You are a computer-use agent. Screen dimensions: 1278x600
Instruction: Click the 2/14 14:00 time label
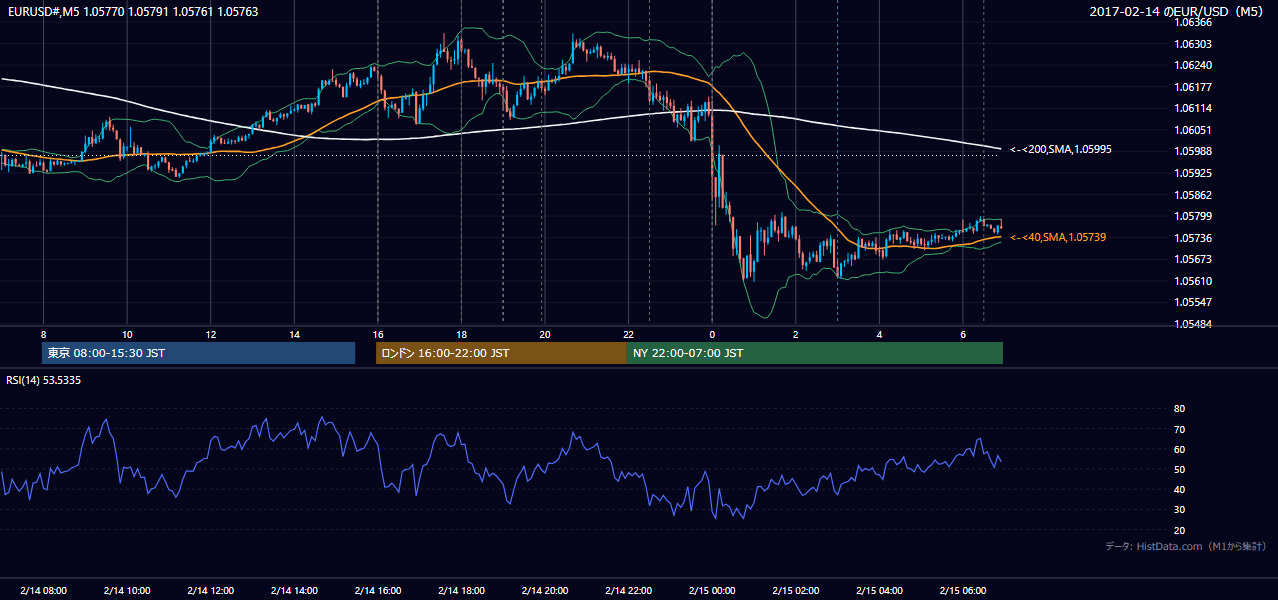point(294,590)
